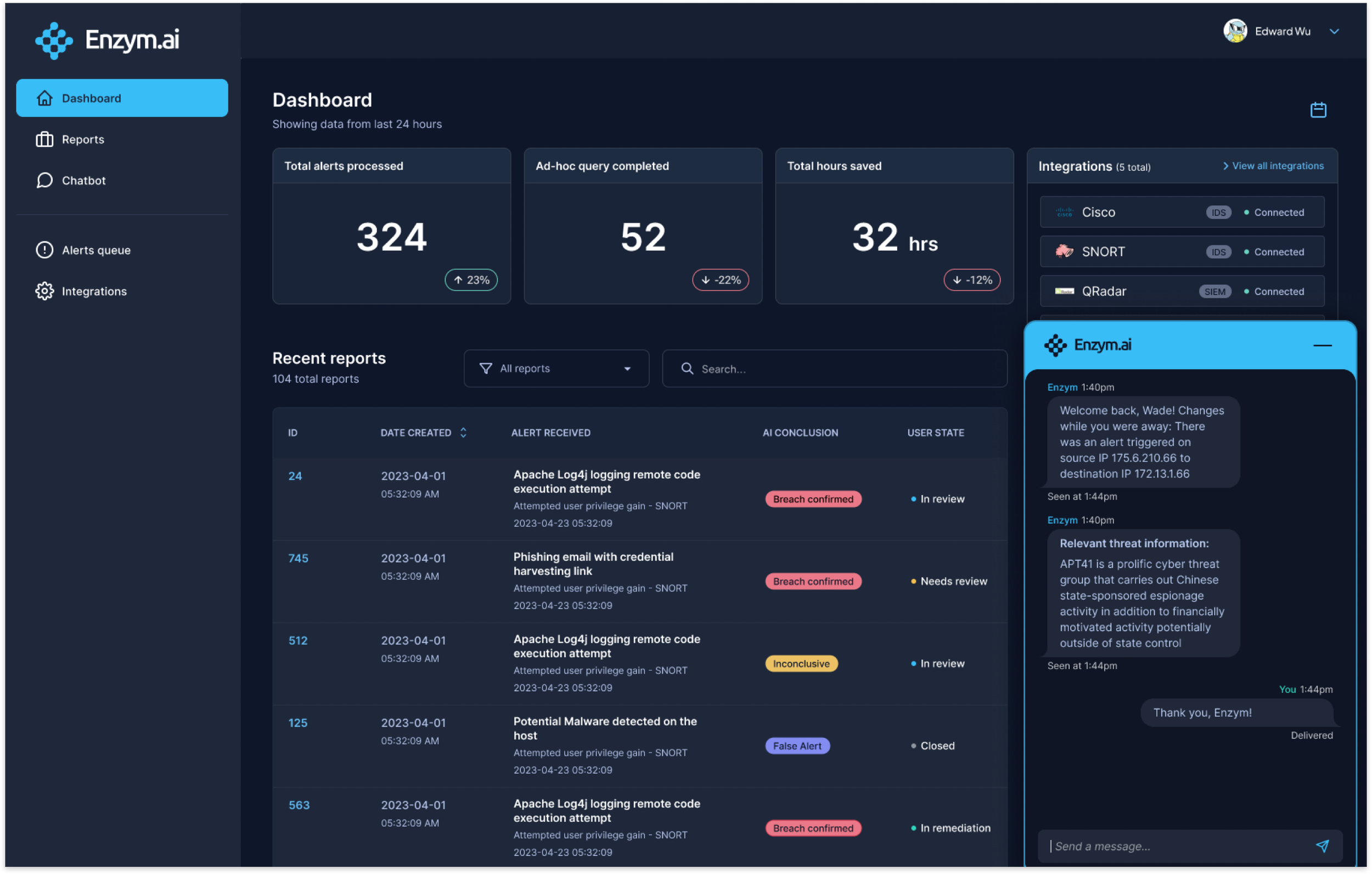This screenshot has height=874, width=1372.
Task: Minimize the Enzym.ai chat window
Action: 1322,345
